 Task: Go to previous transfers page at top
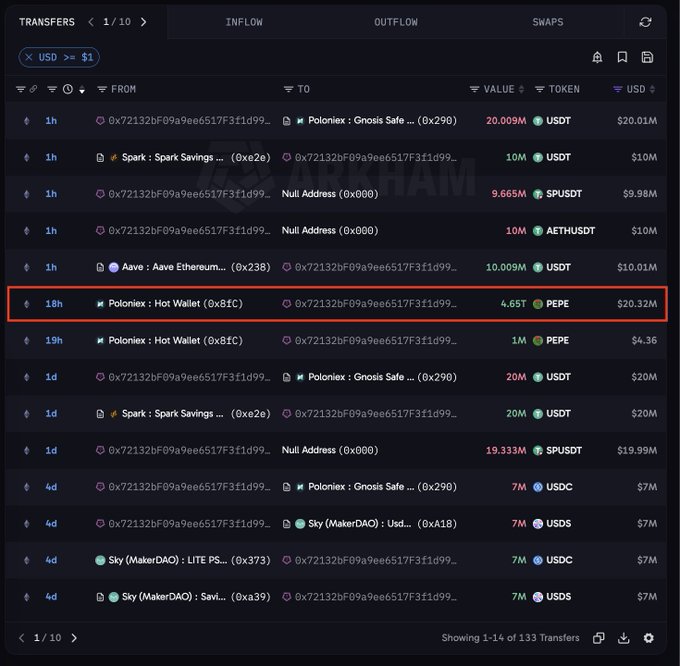(91, 22)
